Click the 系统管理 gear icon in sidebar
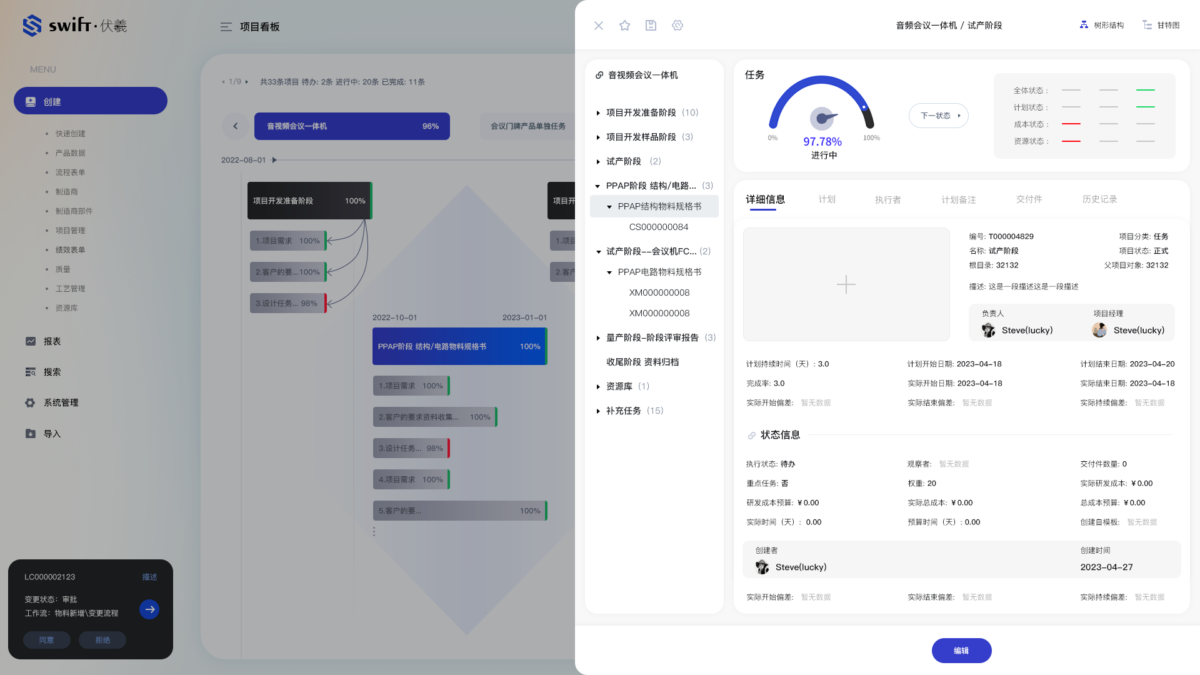 click(x=31, y=403)
